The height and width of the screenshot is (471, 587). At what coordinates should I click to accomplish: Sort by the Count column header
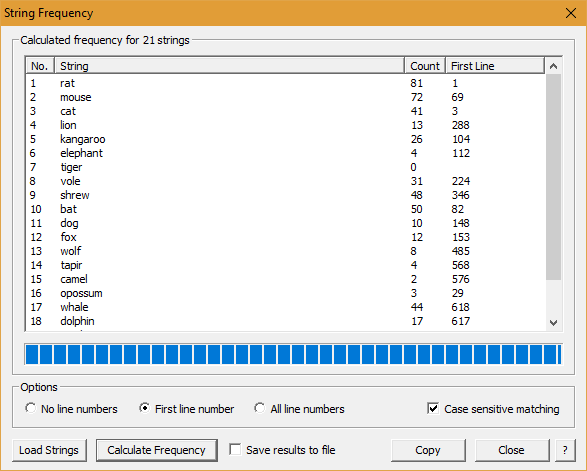point(425,66)
